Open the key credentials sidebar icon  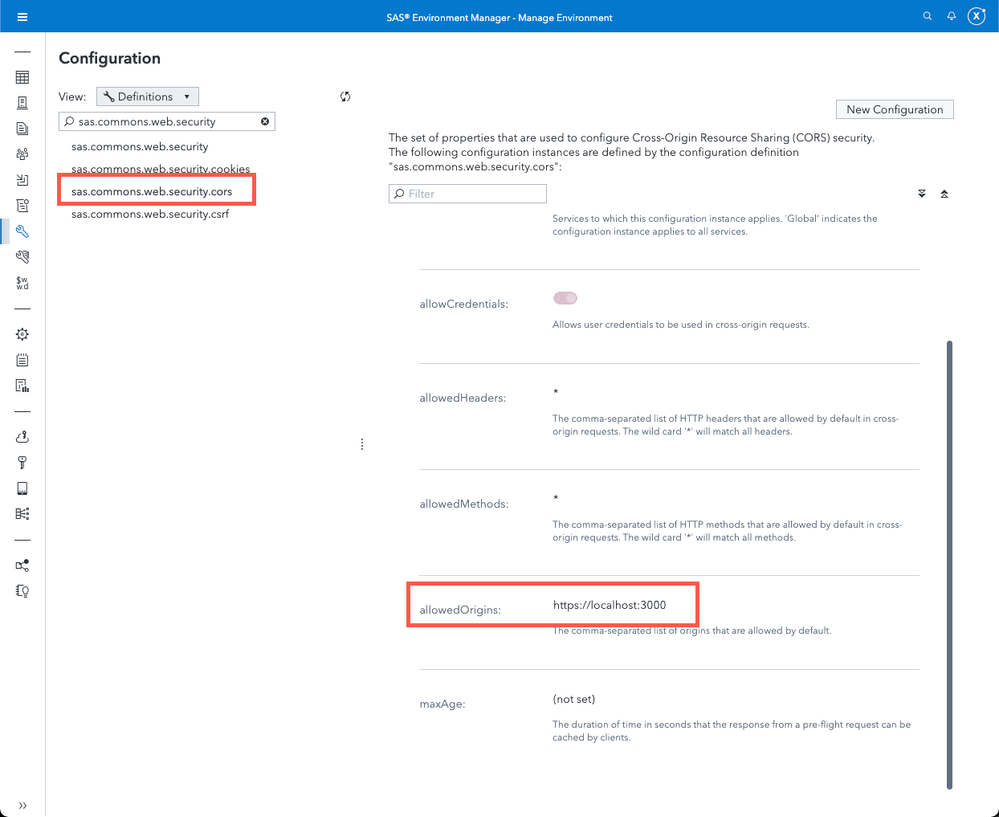click(22, 463)
